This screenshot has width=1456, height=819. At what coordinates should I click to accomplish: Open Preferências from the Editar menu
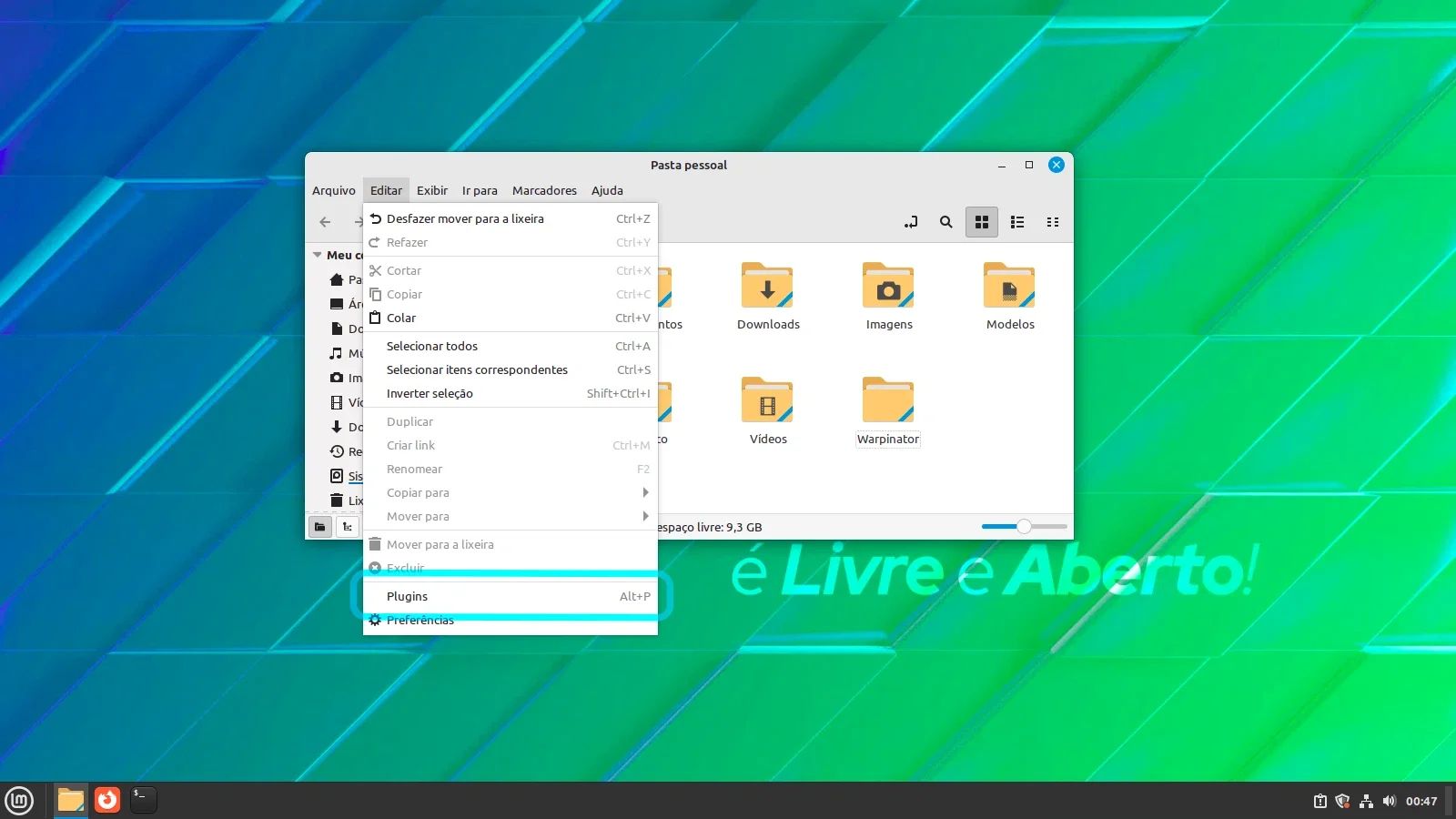[511, 620]
